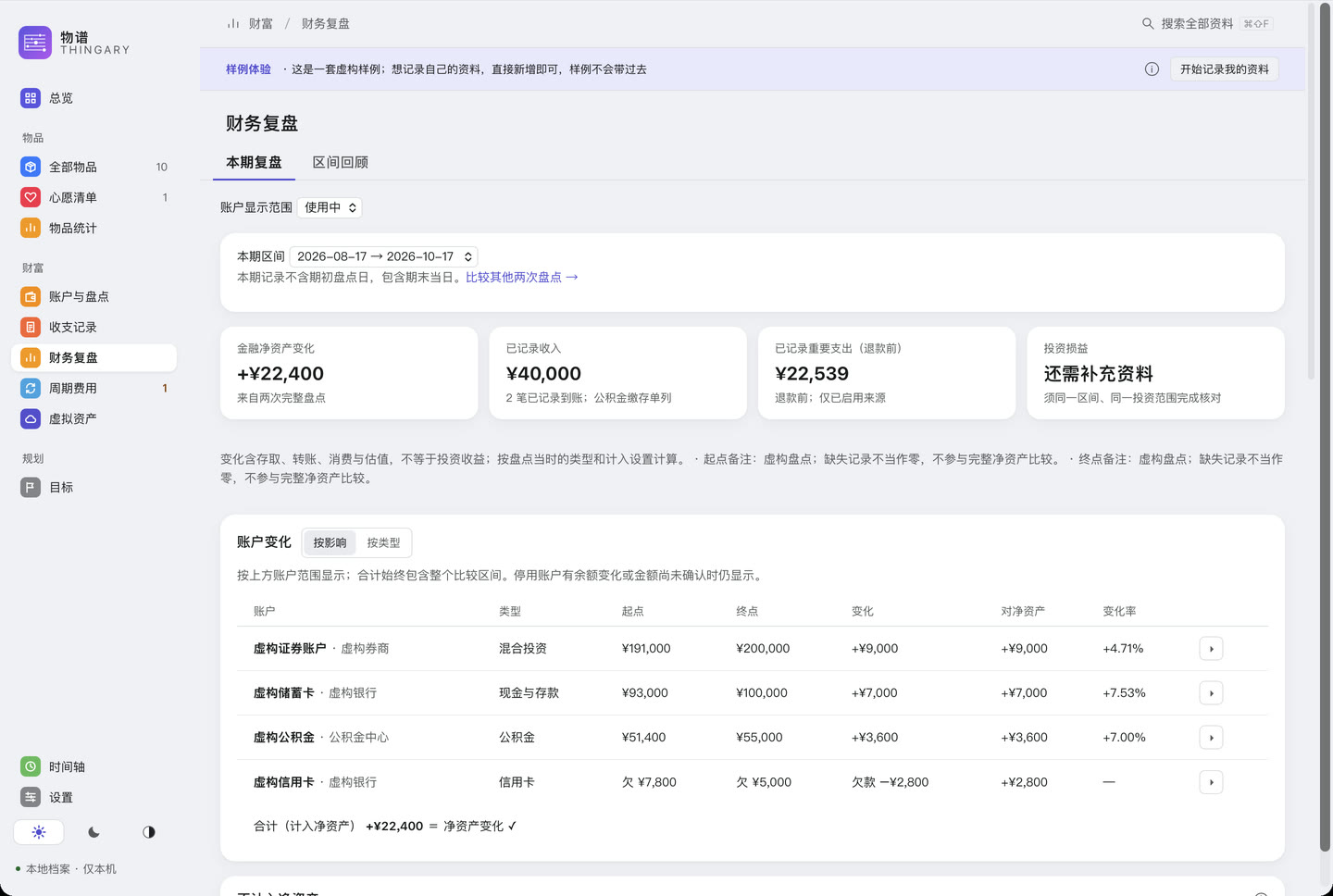Expand 虚构公积金 row details

click(1211, 738)
